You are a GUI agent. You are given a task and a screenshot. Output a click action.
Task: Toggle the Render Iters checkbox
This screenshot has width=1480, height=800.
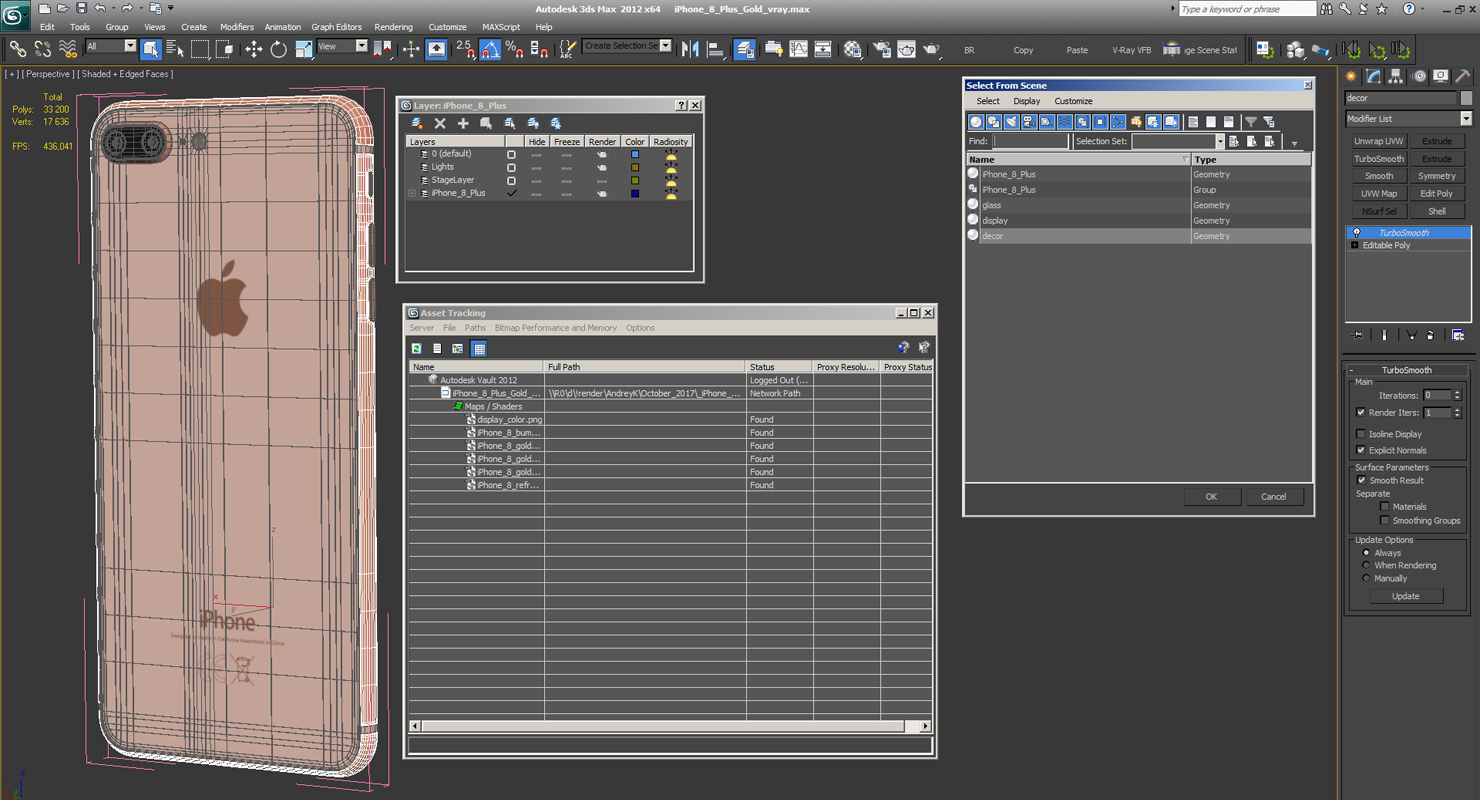(x=1360, y=412)
